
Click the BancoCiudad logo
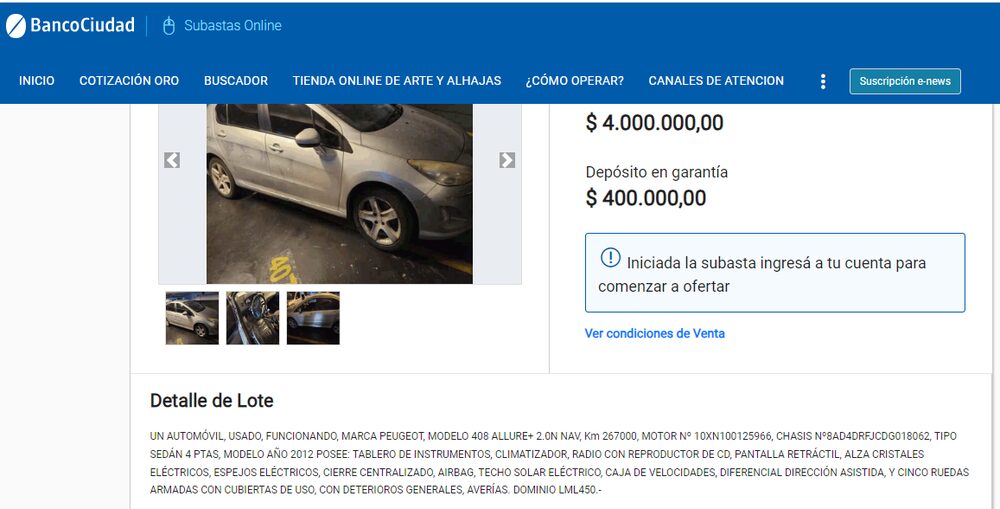(70, 26)
